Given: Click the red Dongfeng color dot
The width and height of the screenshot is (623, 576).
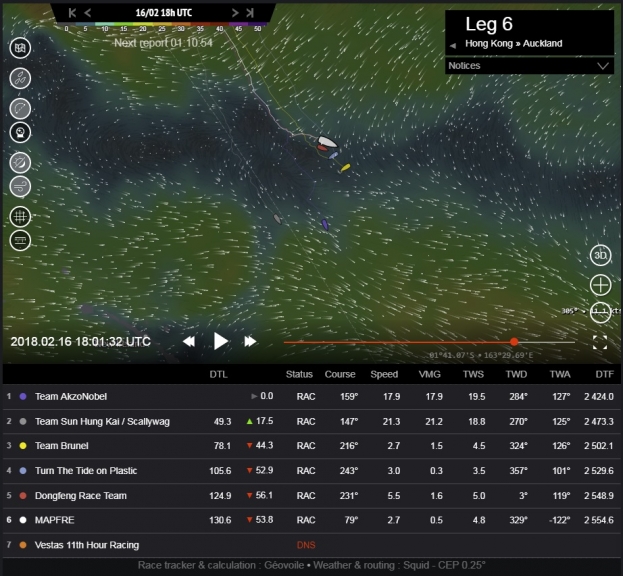Looking at the screenshot, I should click(23, 496).
